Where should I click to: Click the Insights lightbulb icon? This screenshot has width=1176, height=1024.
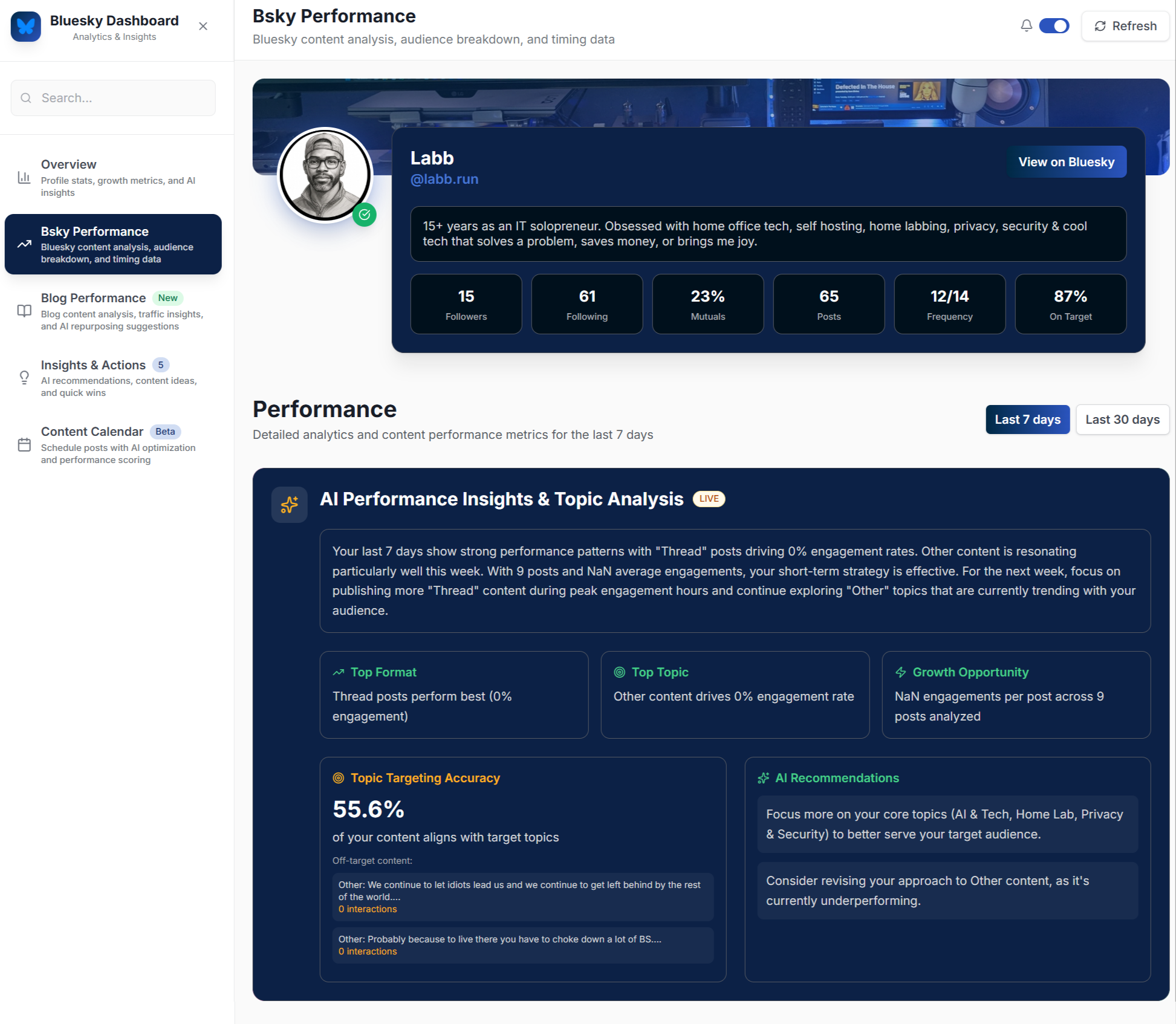(24, 378)
